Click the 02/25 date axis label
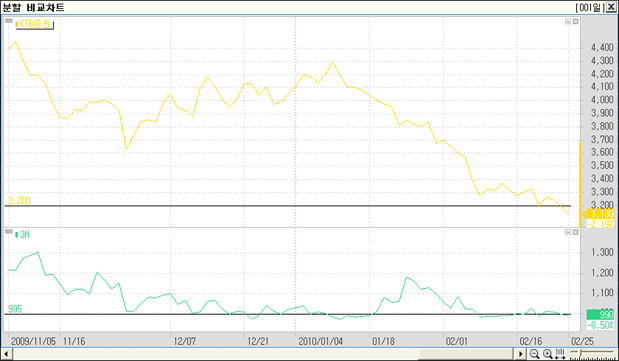 pos(582,341)
